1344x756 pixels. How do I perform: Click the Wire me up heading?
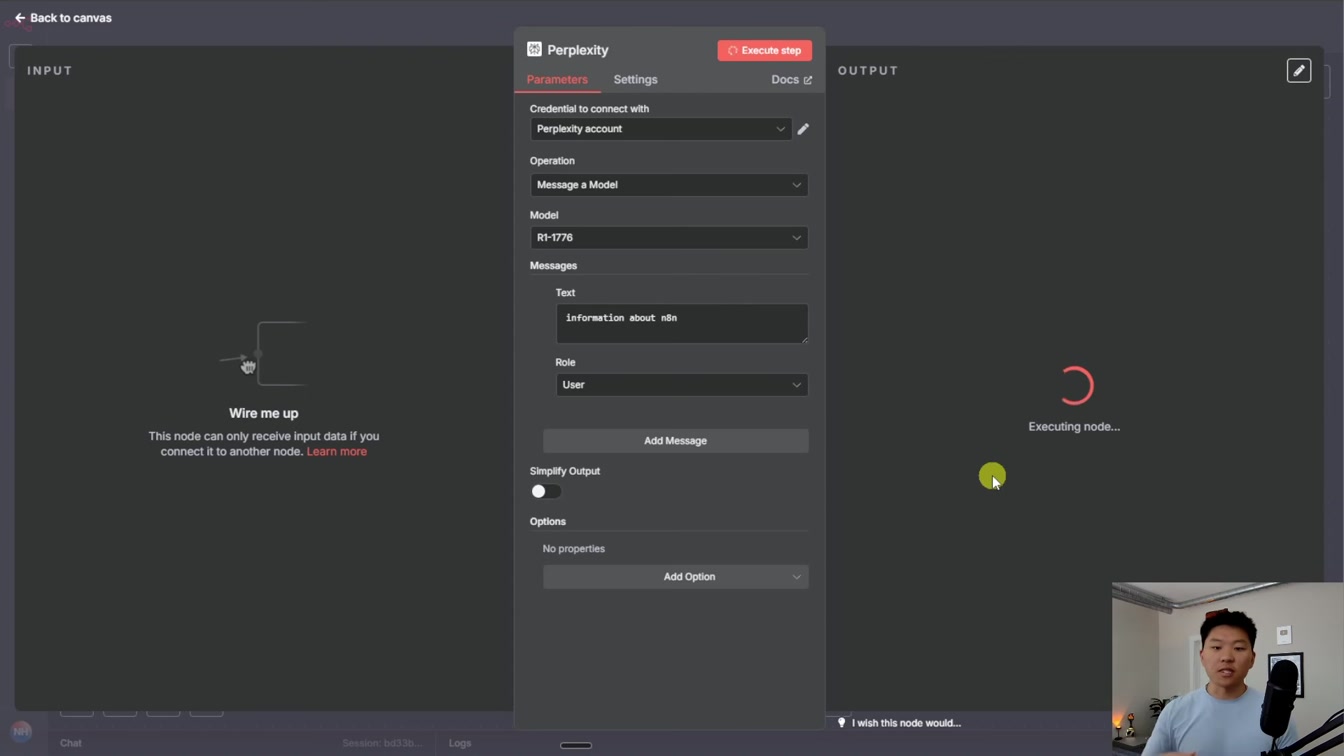(264, 413)
